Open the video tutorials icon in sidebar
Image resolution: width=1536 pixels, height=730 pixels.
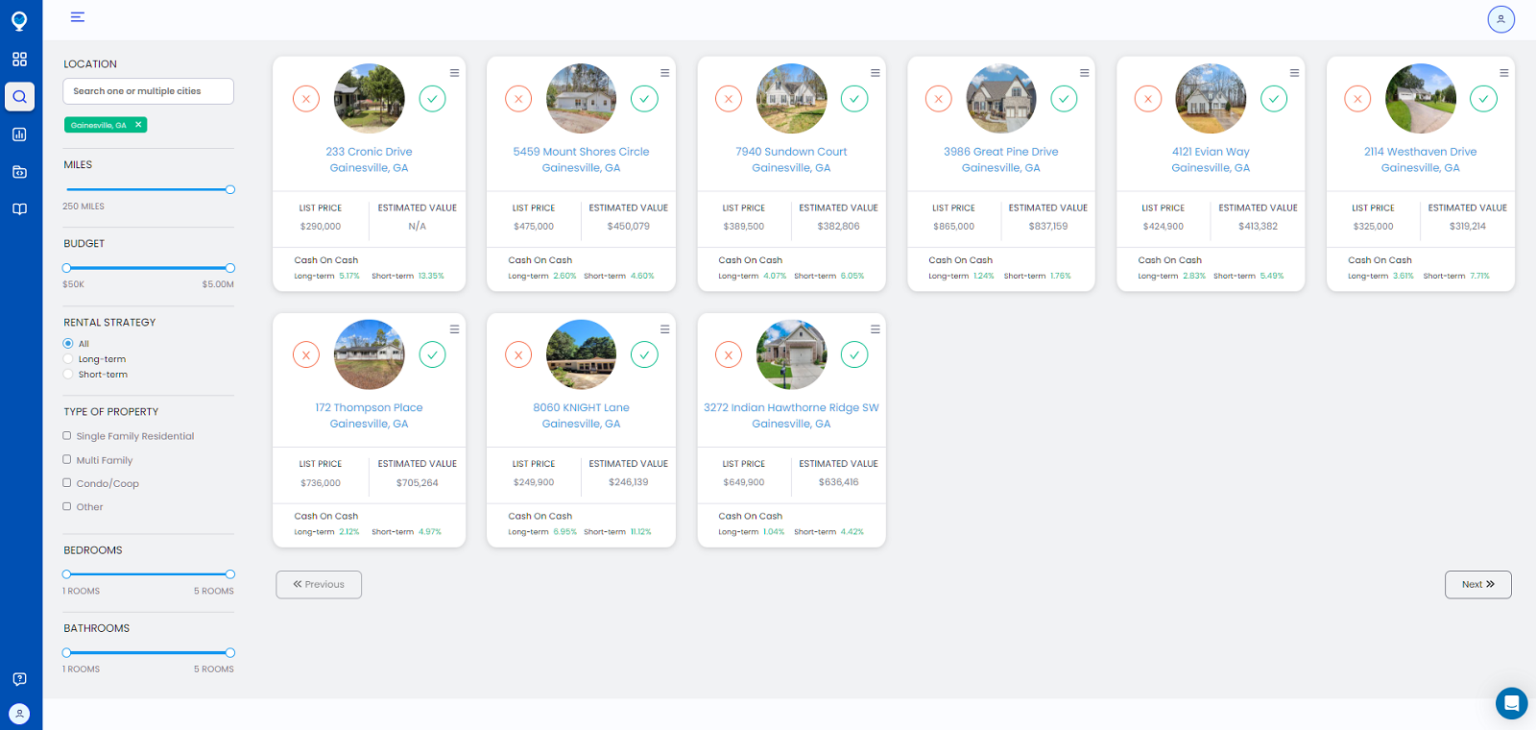tap(19, 172)
